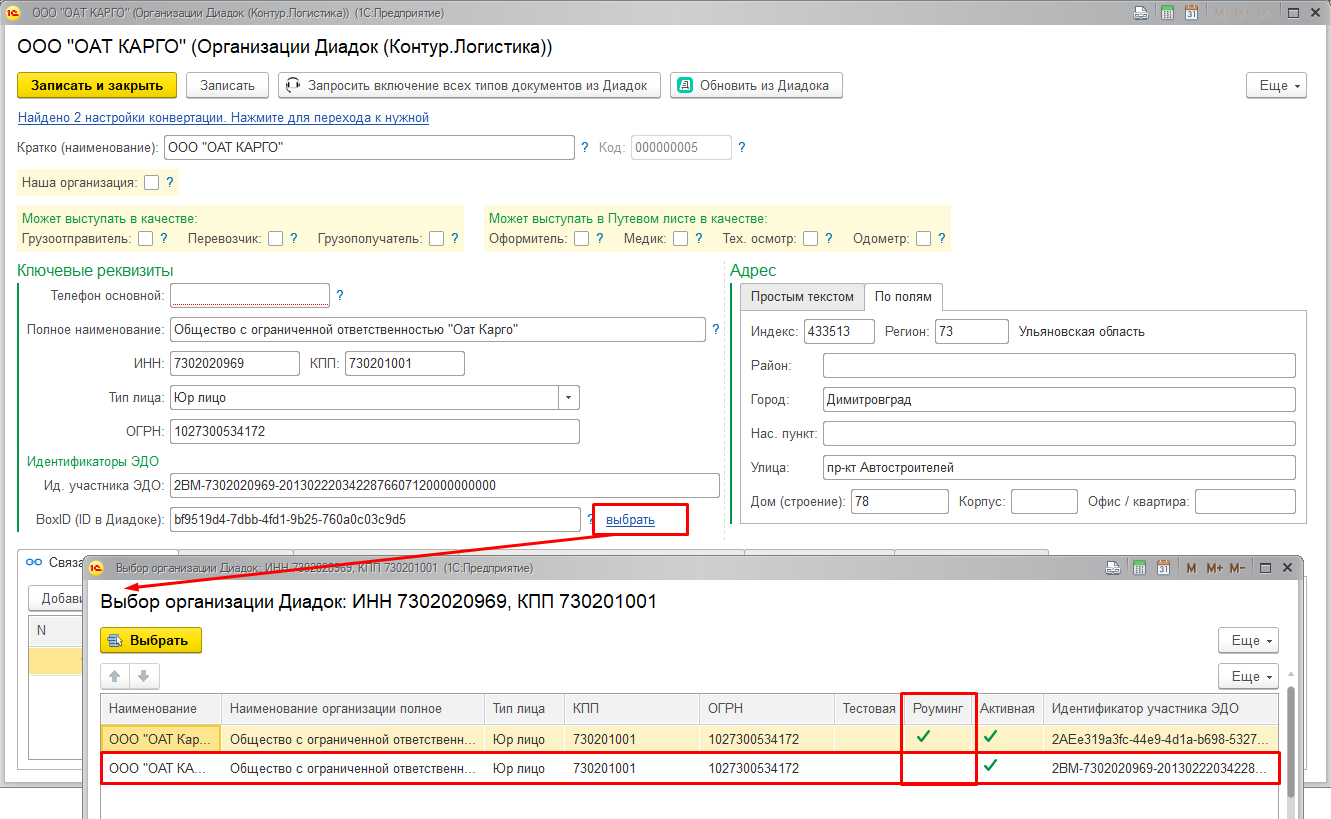The width and height of the screenshot is (1331, 819).
Task: Click the print icon in the Выбор организации window
Action: pyautogui.click(x=1113, y=567)
